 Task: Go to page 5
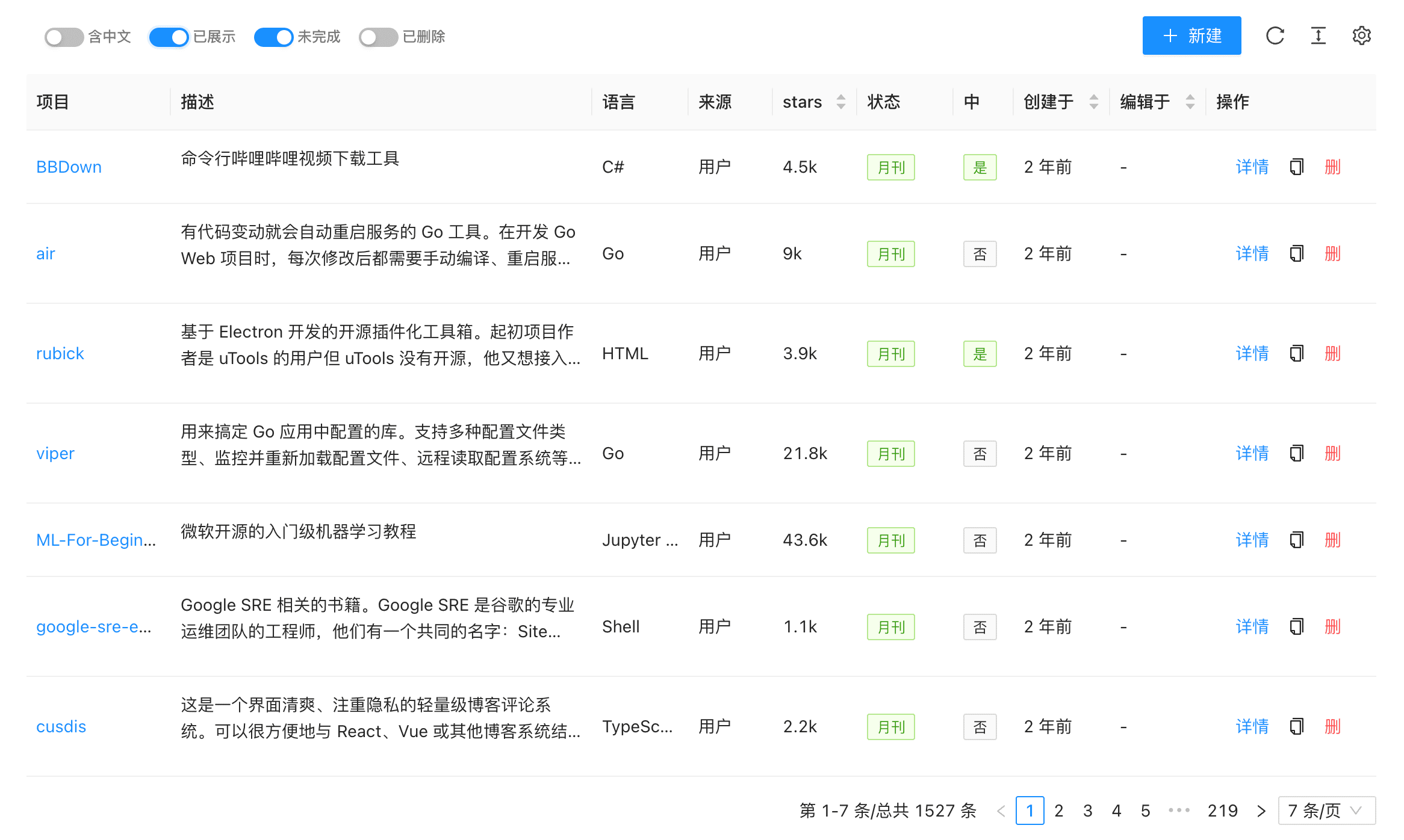tap(1145, 811)
